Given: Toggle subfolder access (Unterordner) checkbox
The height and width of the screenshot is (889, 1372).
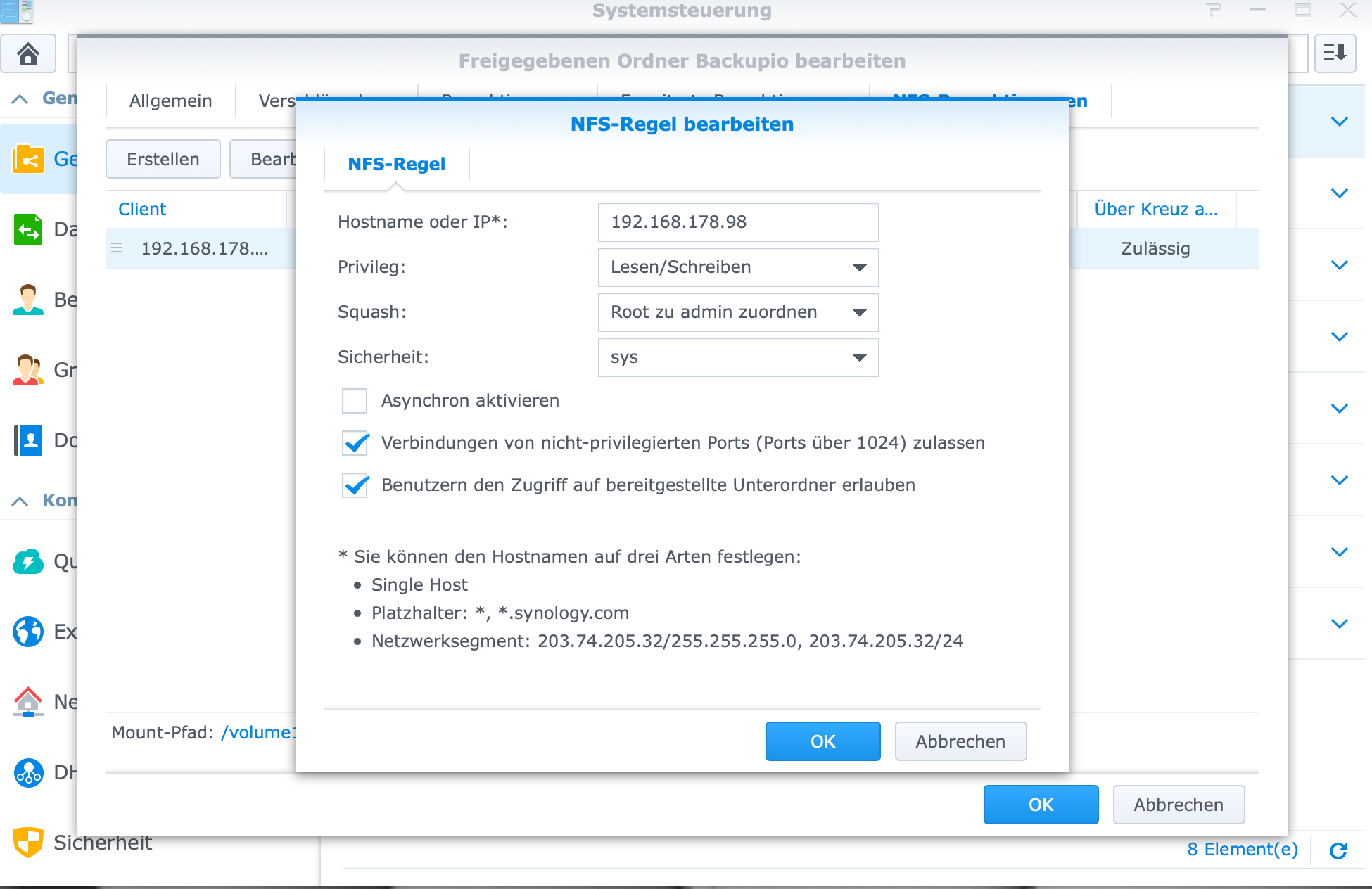Looking at the screenshot, I should point(355,485).
